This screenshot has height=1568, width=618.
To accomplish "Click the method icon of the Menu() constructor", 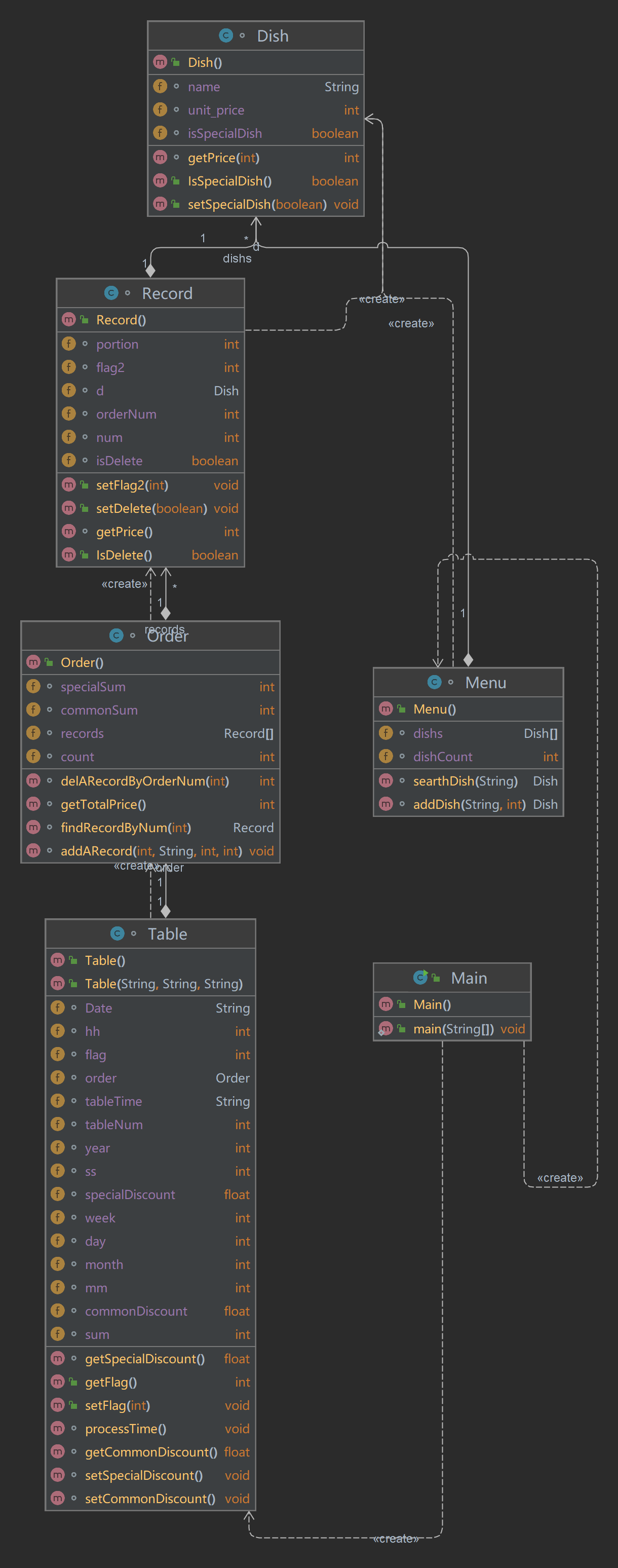I will tap(385, 708).
